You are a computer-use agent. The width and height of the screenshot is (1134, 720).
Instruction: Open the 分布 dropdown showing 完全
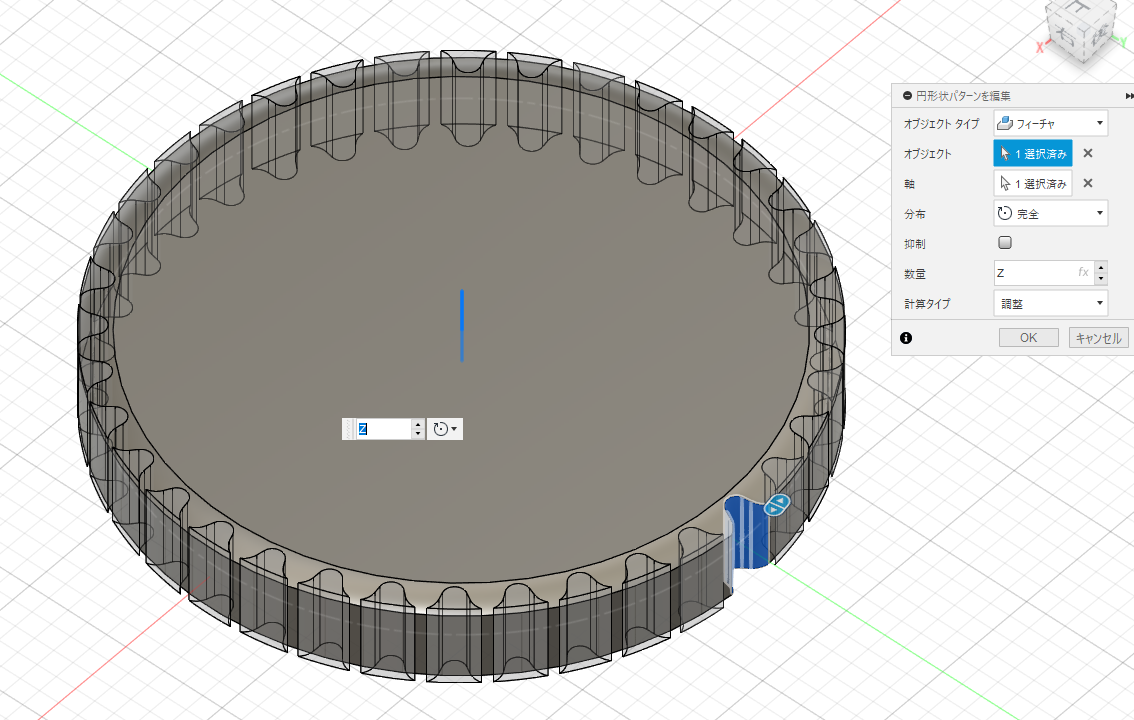coord(1050,213)
